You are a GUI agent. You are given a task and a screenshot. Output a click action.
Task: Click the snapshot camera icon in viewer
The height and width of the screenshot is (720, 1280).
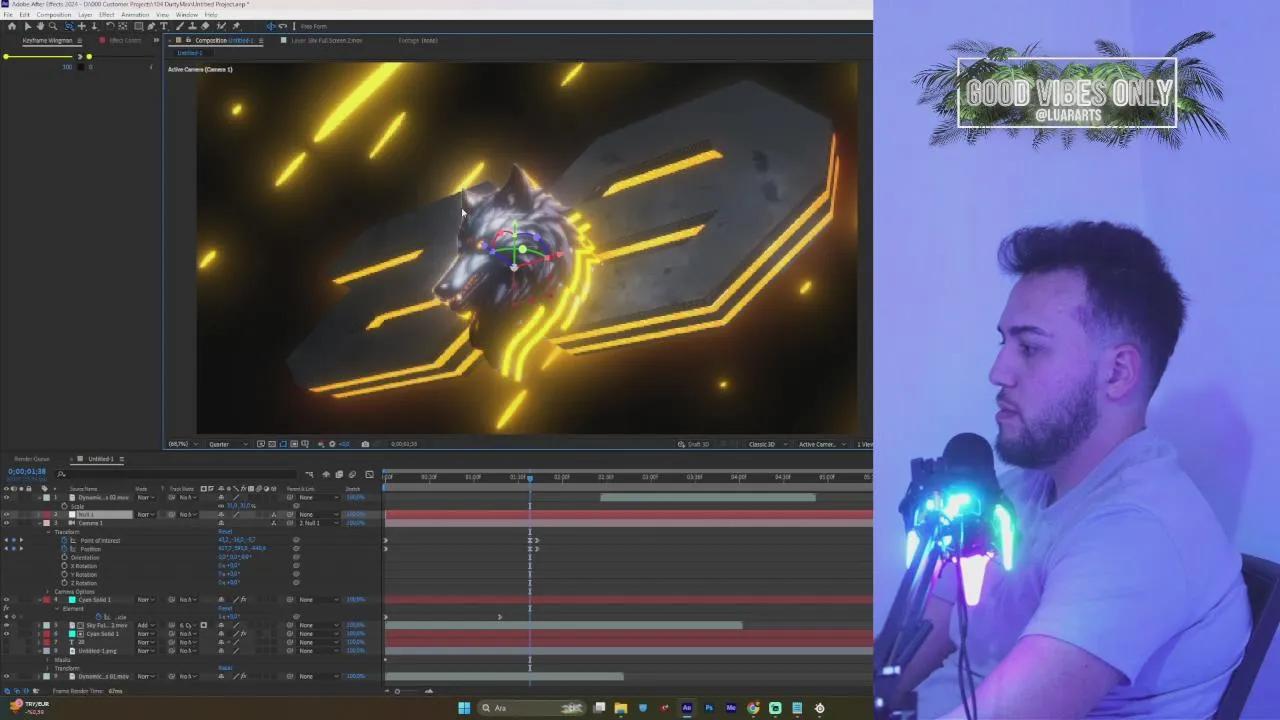pyautogui.click(x=365, y=444)
